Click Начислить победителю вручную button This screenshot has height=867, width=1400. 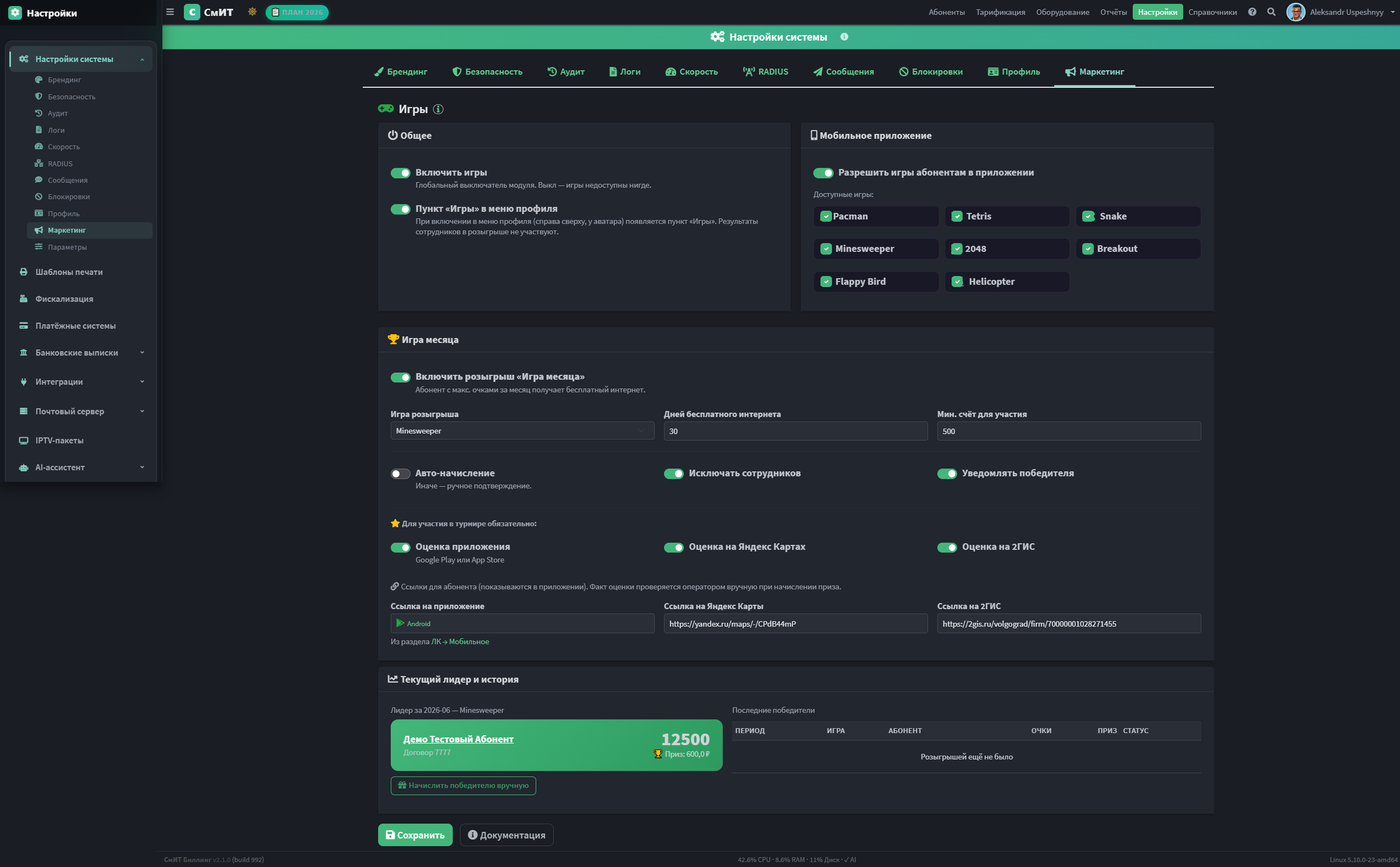pos(463,786)
